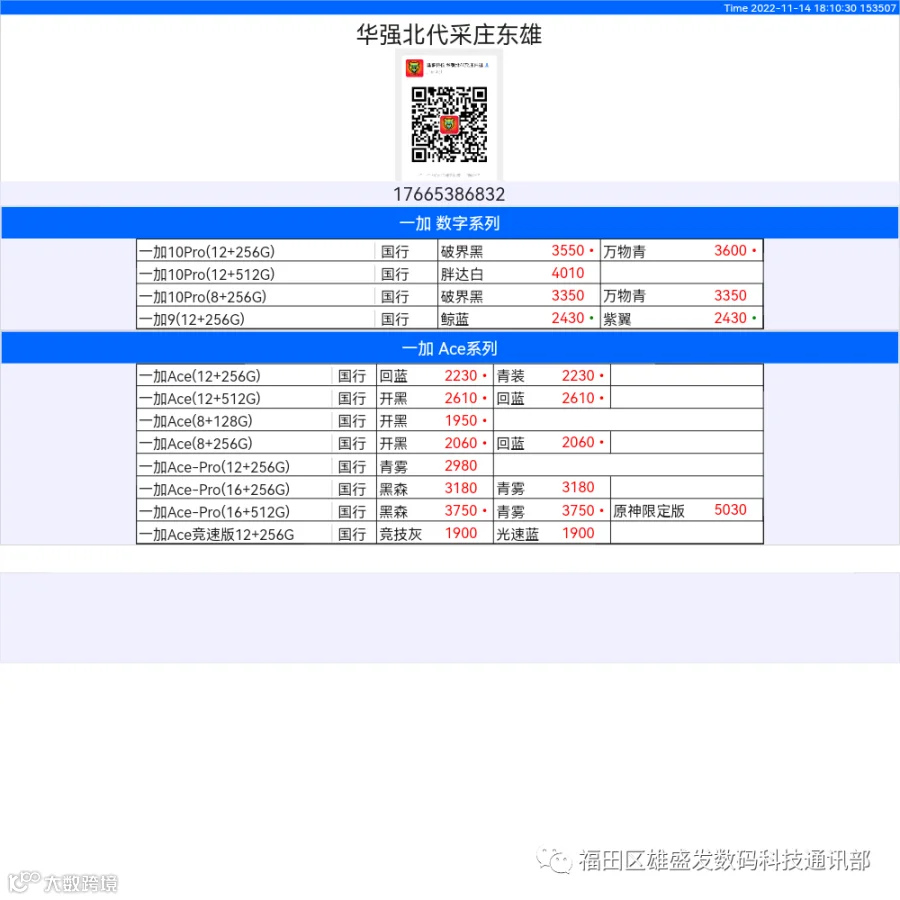This screenshot has width=900, height=900.
Task: Select the 一加Ace-Pro(12+256G) row name
Action: pos(215,466)
